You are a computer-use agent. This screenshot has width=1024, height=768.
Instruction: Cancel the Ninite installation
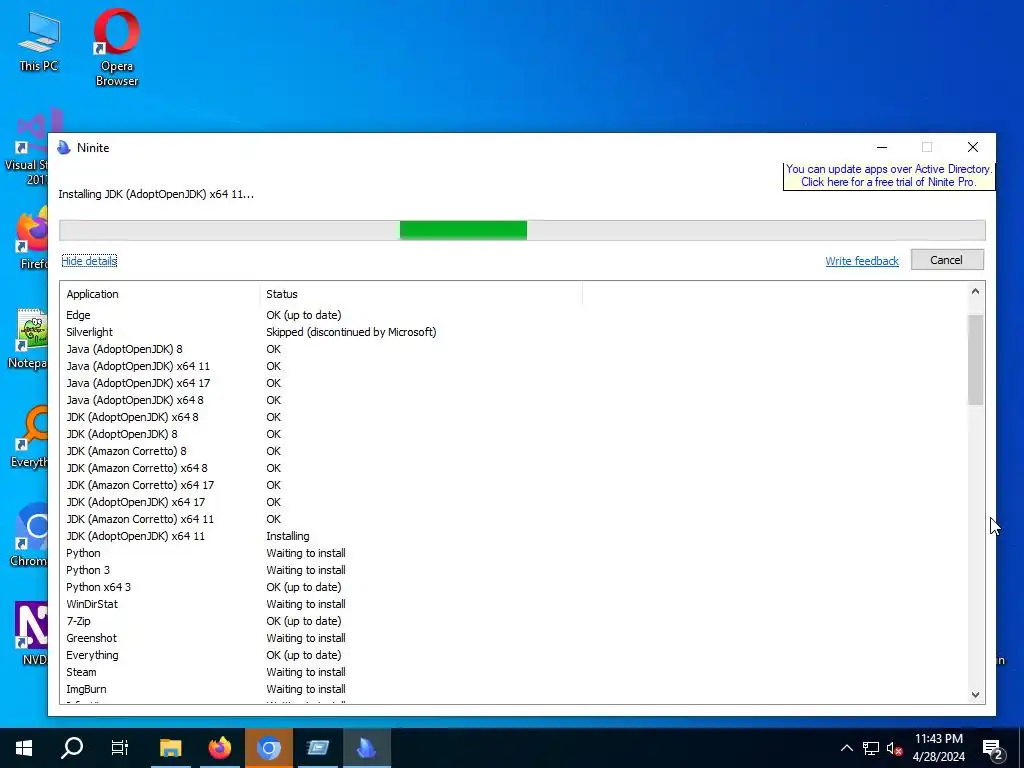tap(946, 260)
